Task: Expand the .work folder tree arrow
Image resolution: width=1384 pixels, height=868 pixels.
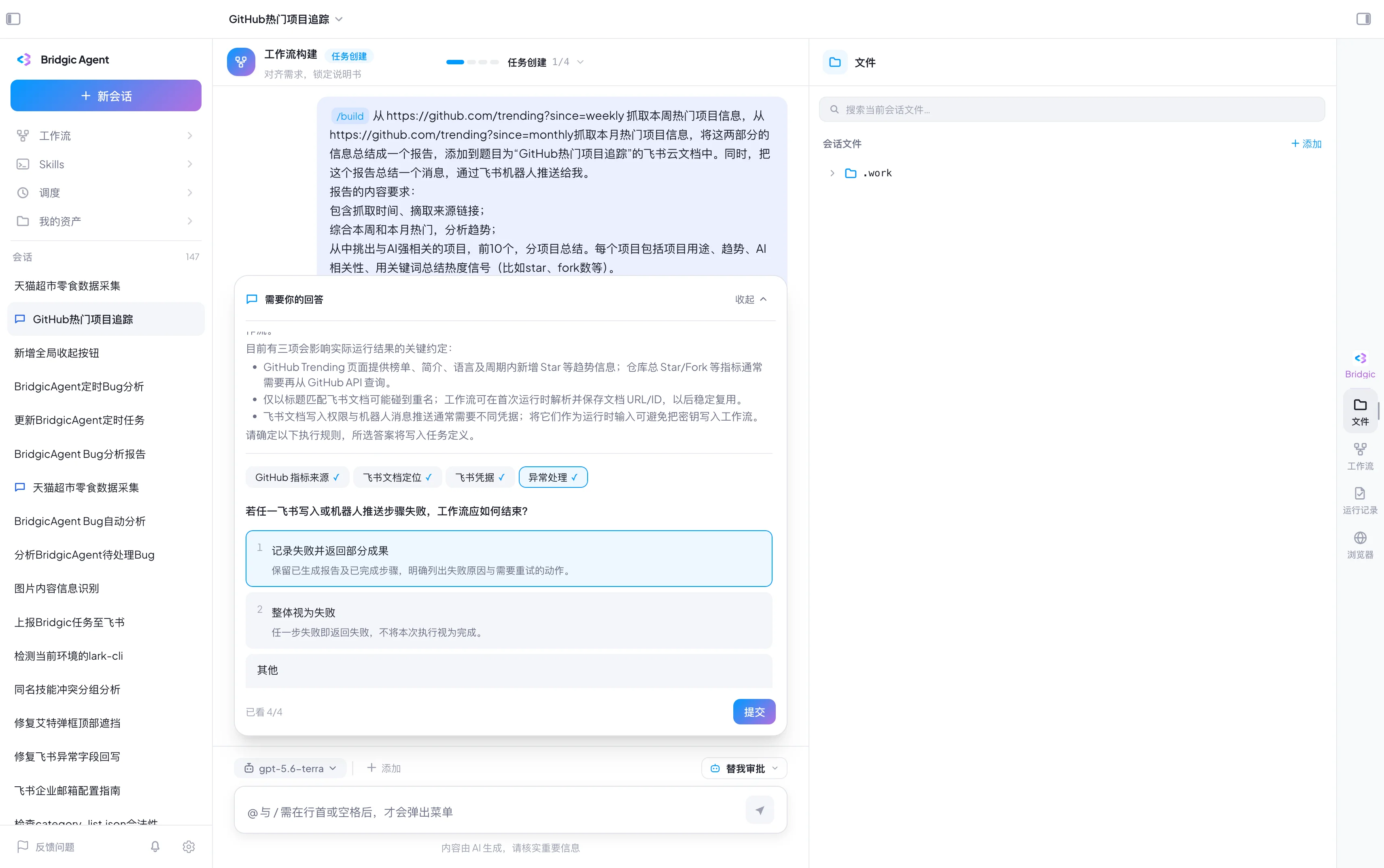Action: coord(832,173)
